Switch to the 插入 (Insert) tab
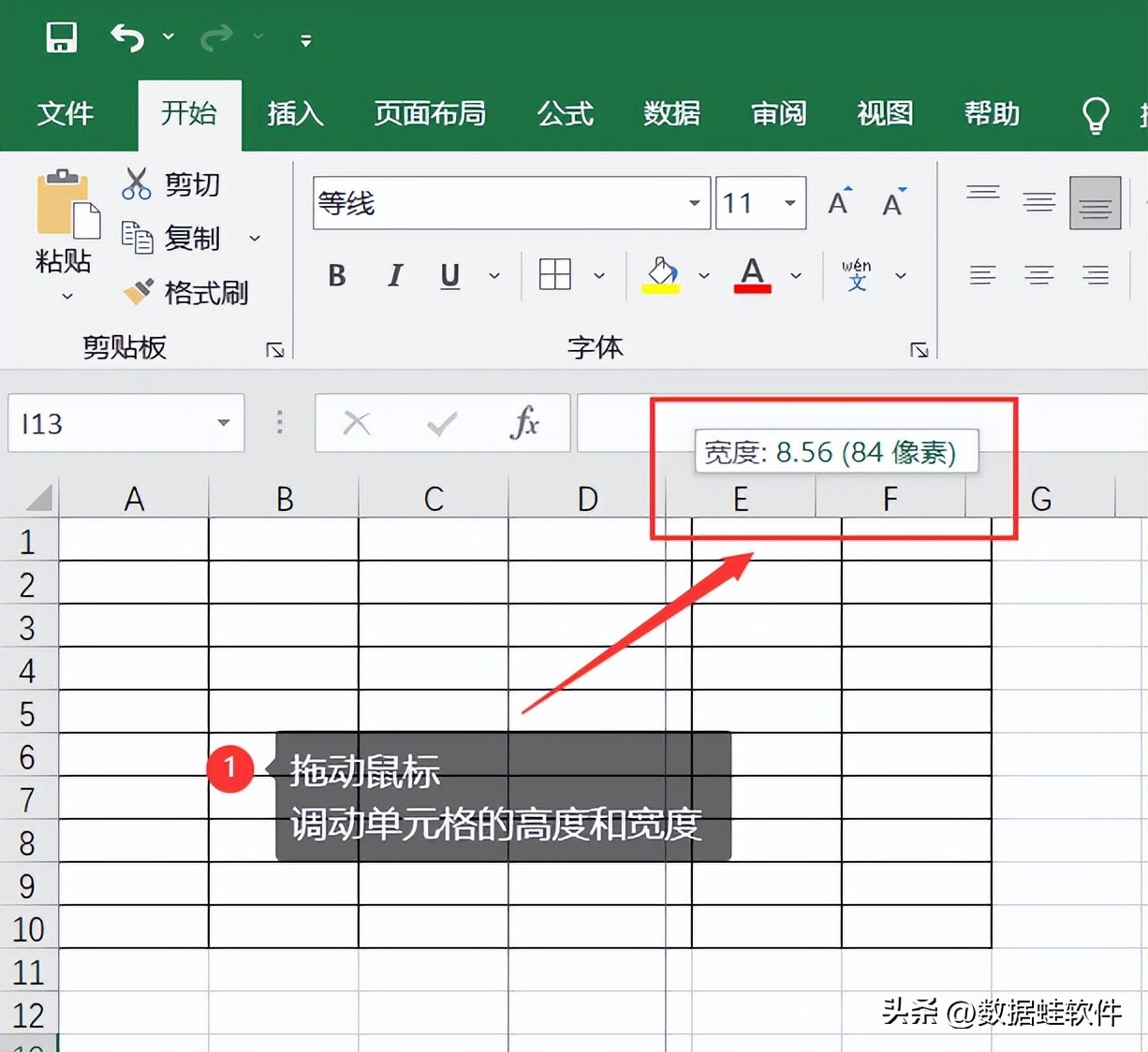The height and width of the screenshot is (1052, 1148). (x=295, y=114)
